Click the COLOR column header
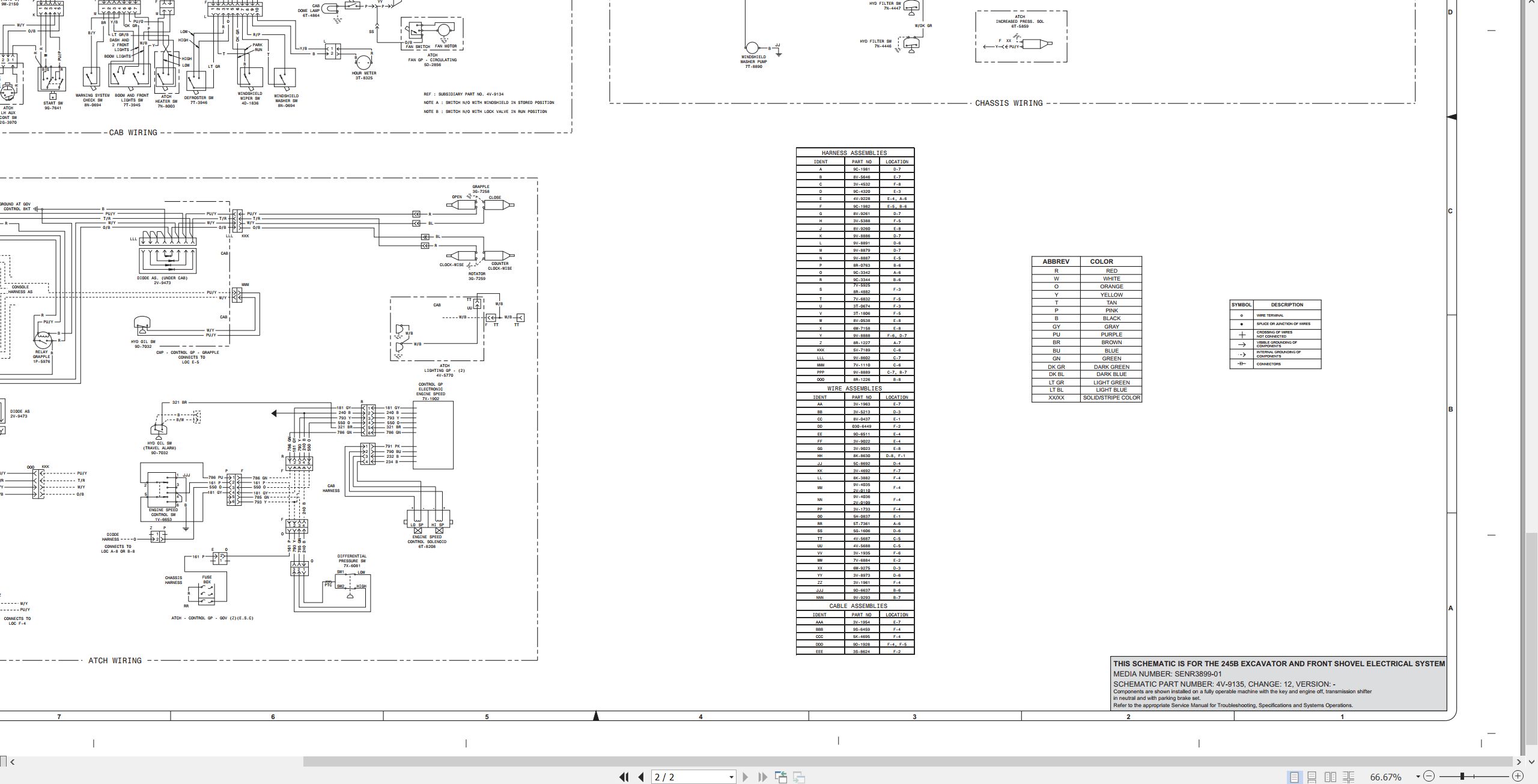Screen dimensions: 1538x784 (1101, 261)
